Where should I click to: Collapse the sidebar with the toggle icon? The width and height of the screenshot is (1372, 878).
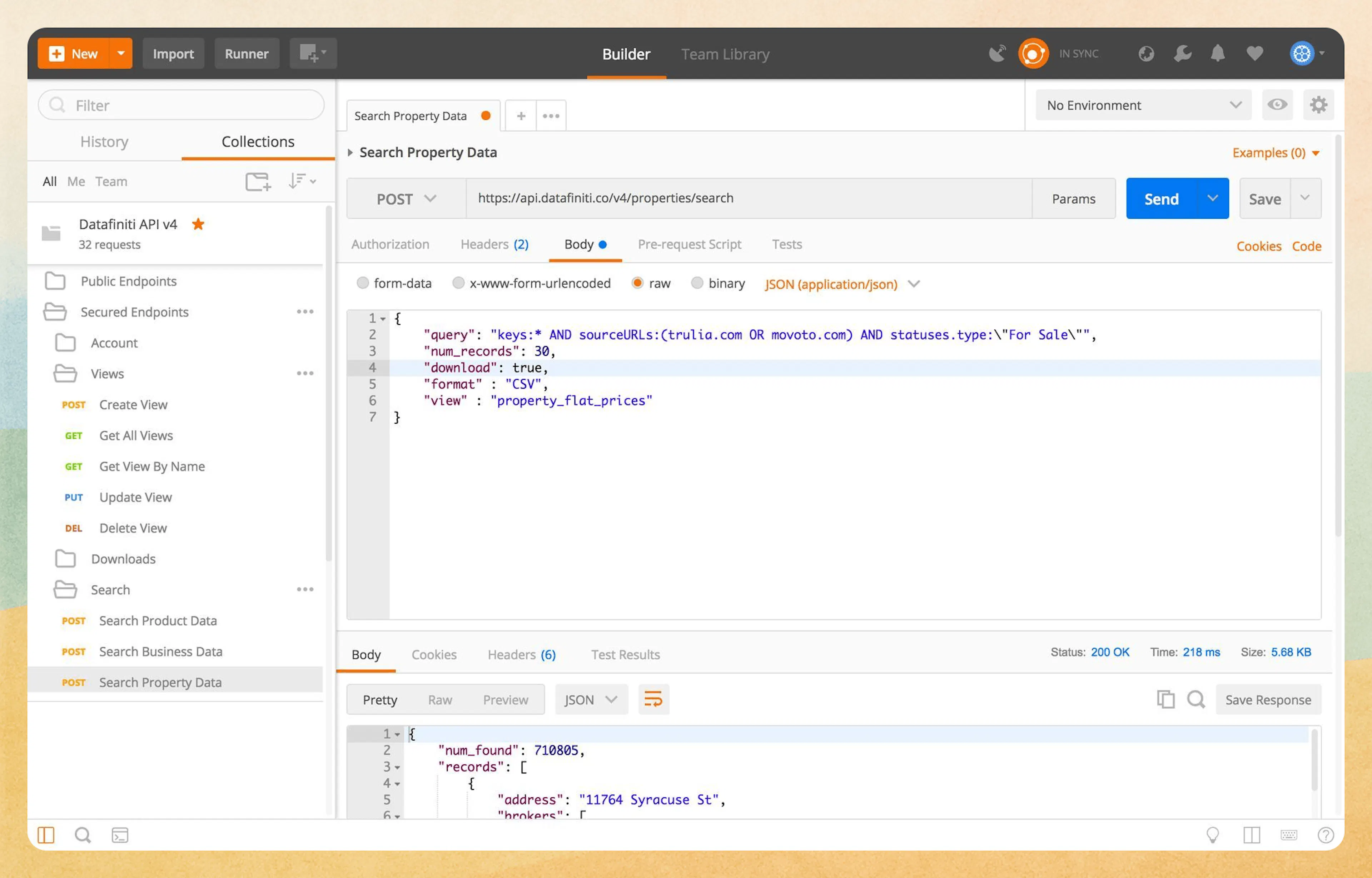46,835
